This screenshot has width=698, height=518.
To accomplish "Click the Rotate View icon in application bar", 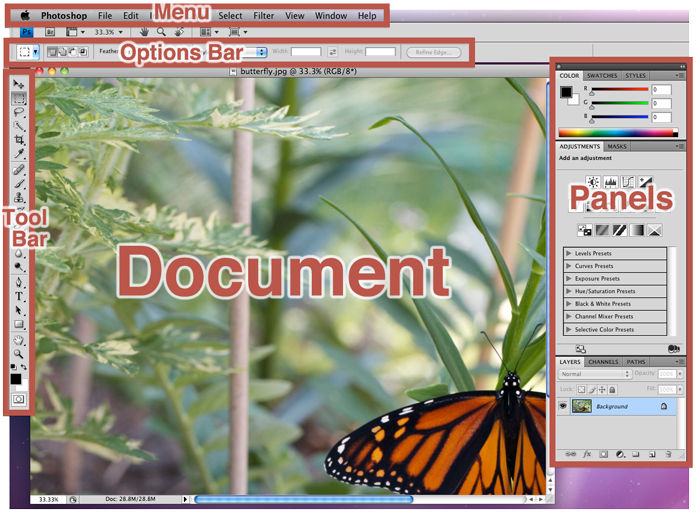I will point(179,32).
